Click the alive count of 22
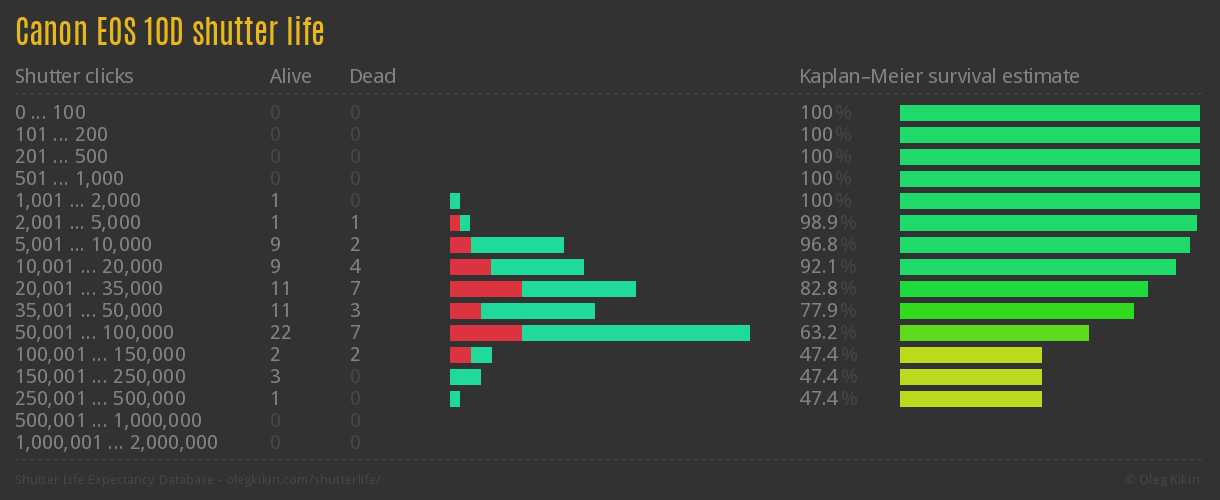This screenshot has height=500, width=1220. tap(280, 333)
